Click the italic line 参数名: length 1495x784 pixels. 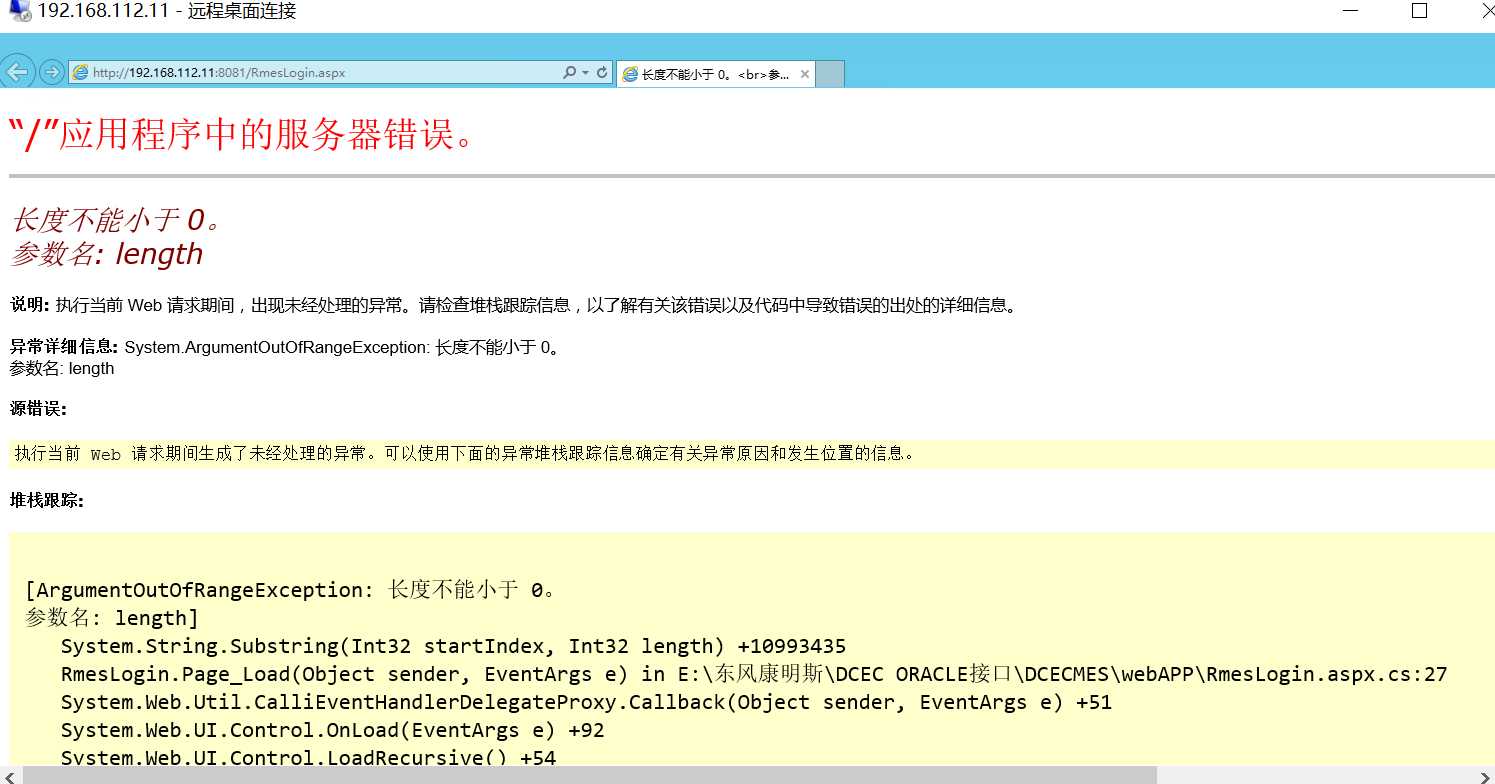pyautogui.click(x=107, y=254)
